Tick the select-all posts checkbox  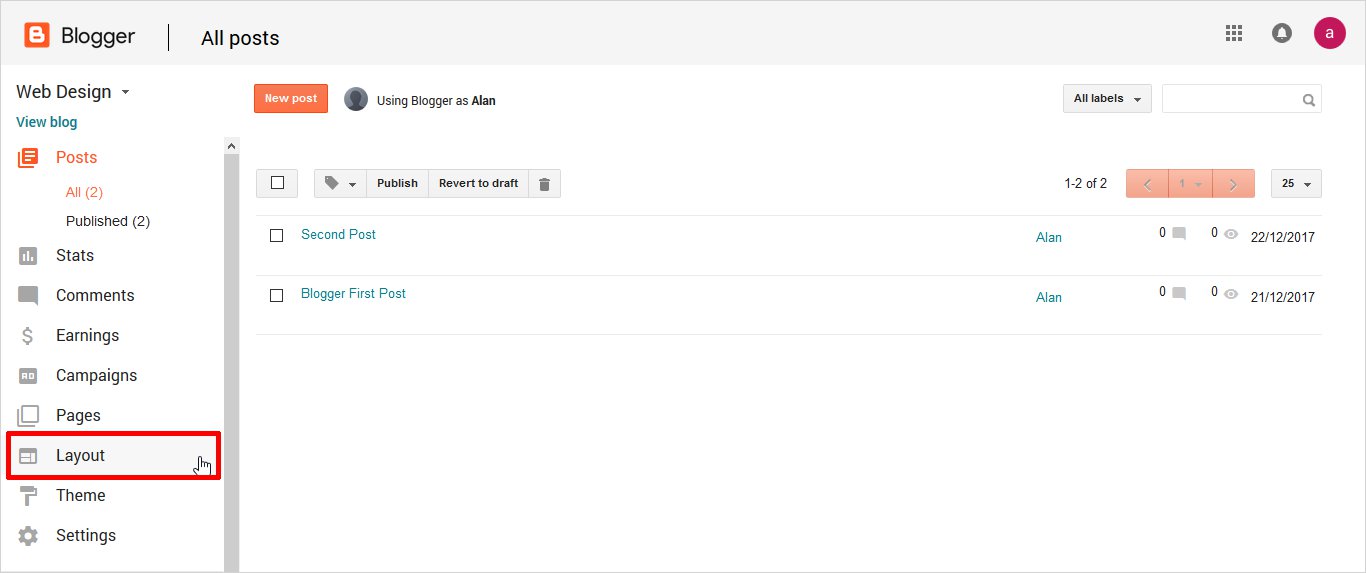[277, 183]
